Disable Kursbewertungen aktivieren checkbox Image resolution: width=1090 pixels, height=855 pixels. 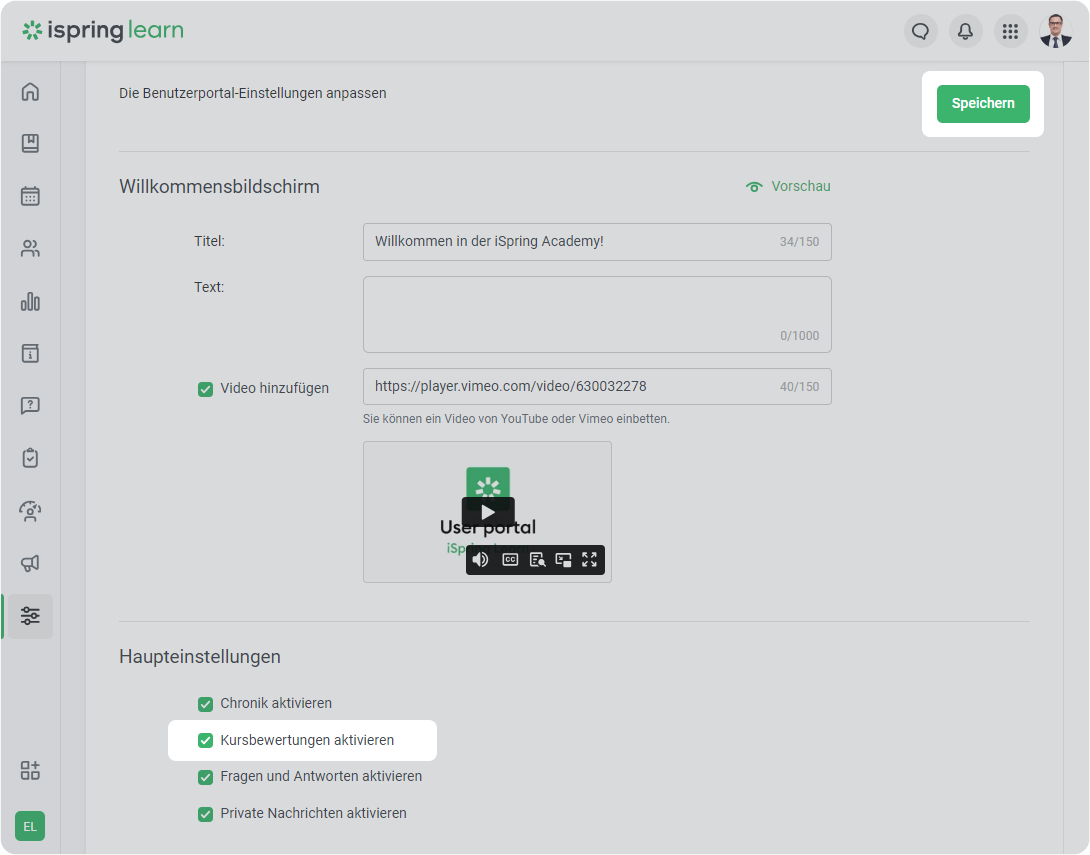coord(205,741)
